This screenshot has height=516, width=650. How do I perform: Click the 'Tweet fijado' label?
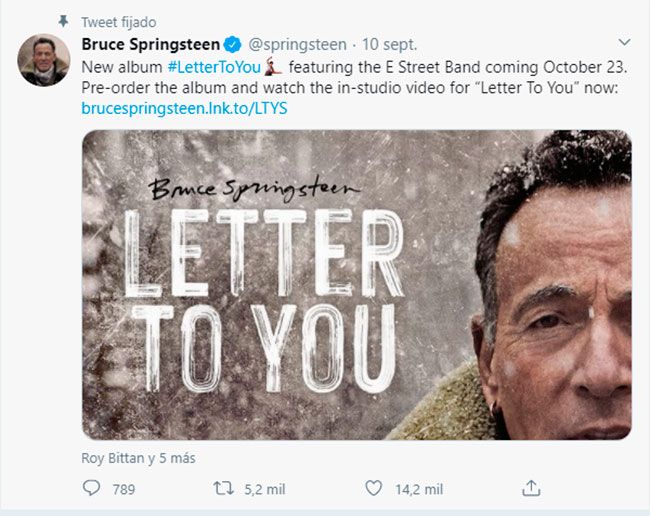(x=119, y=22)
